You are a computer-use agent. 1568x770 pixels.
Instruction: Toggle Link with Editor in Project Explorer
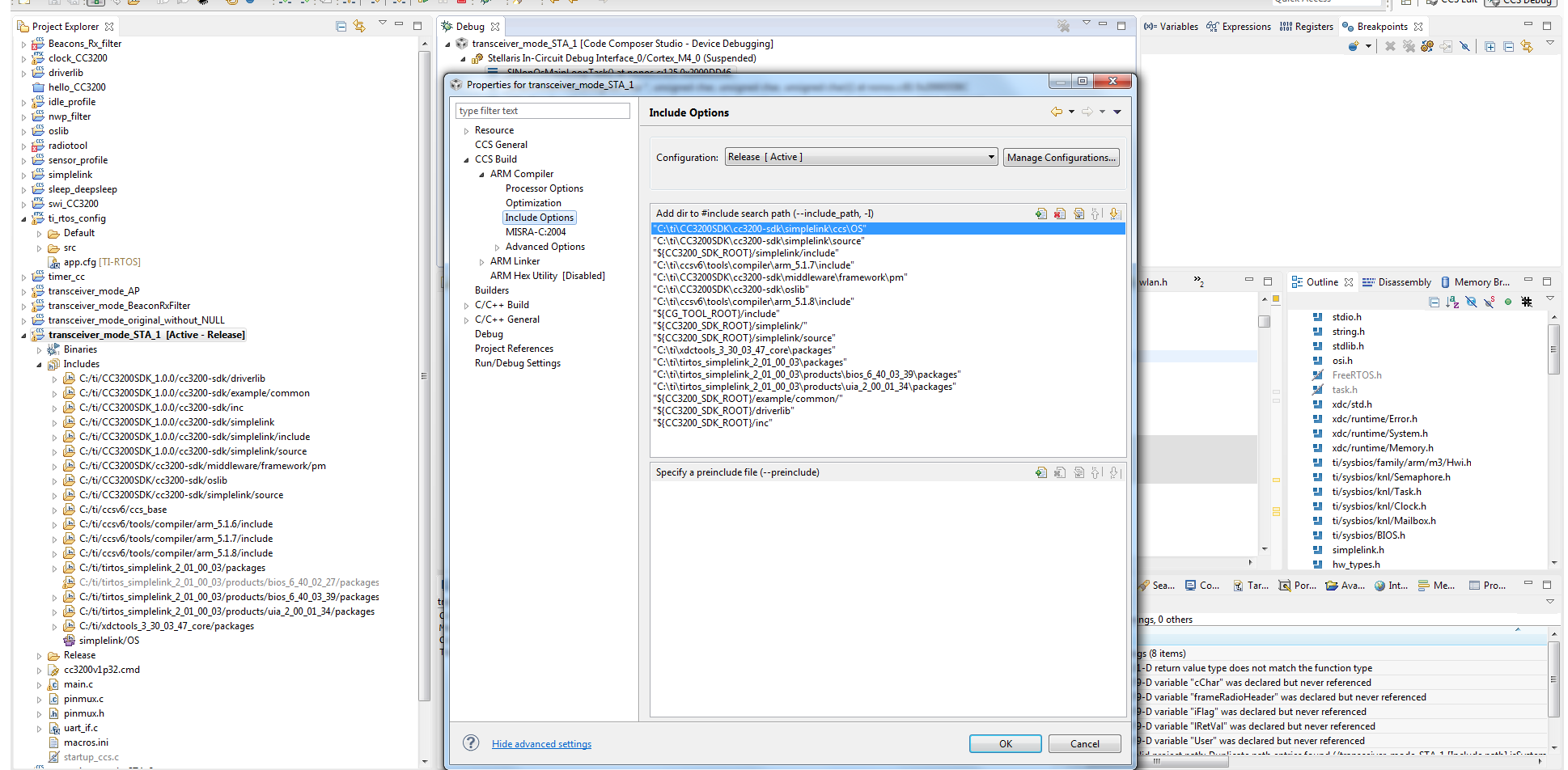[359, 27]
